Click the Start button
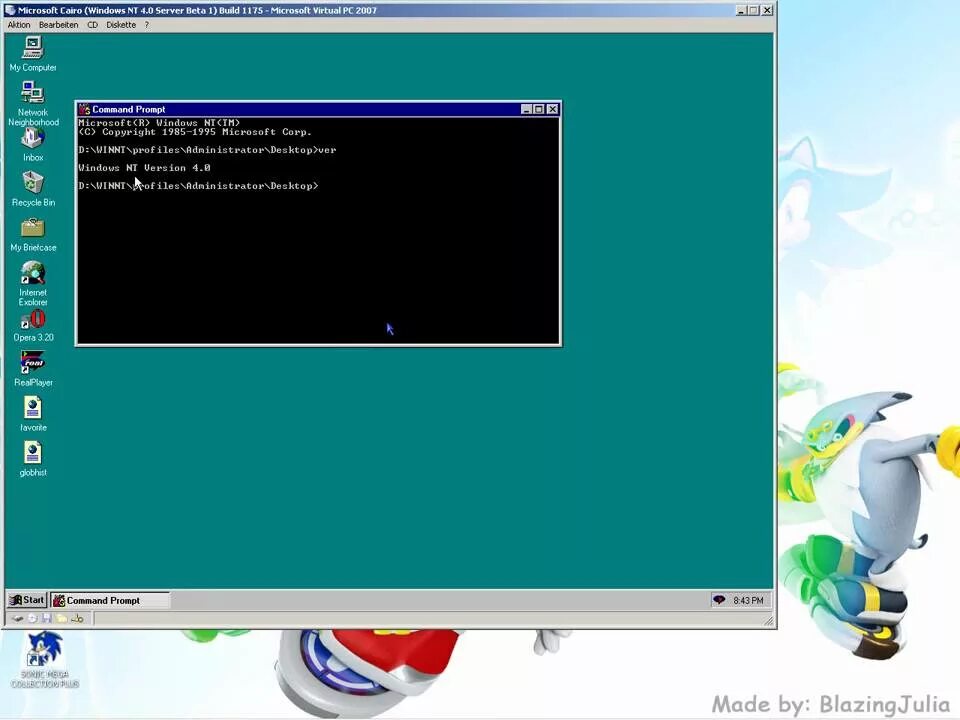 (x=27, y=600)
